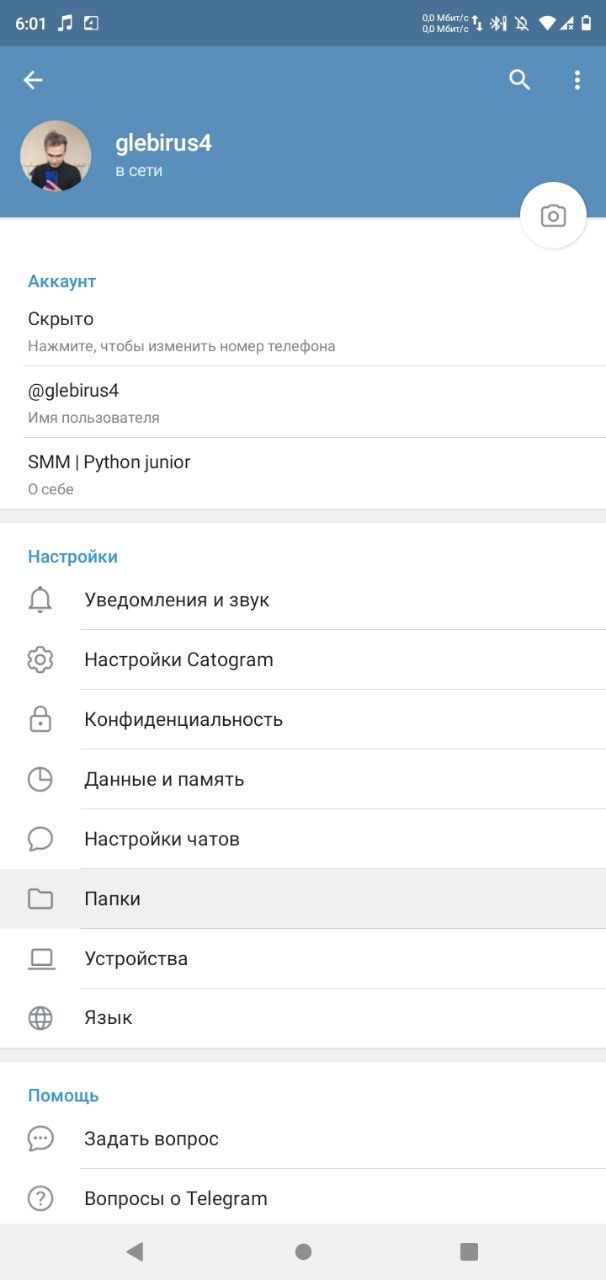Open Данные и память settings
606x1280 pixels.
(x=303, y=779)
